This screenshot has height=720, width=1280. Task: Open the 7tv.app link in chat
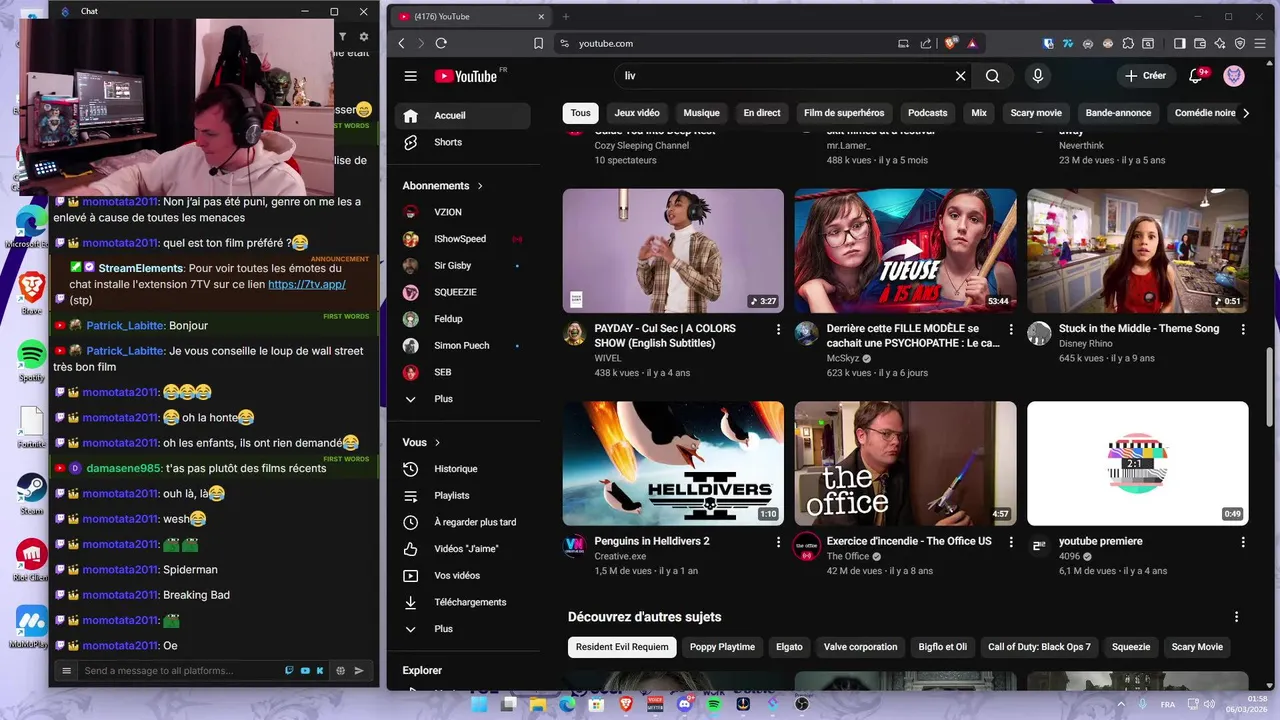[x=307, y=284]
